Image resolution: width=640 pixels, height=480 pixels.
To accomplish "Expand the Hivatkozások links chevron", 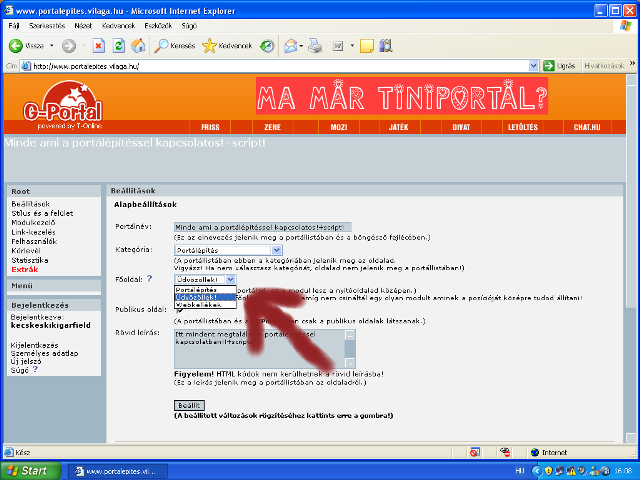I will tap(632, 63).
